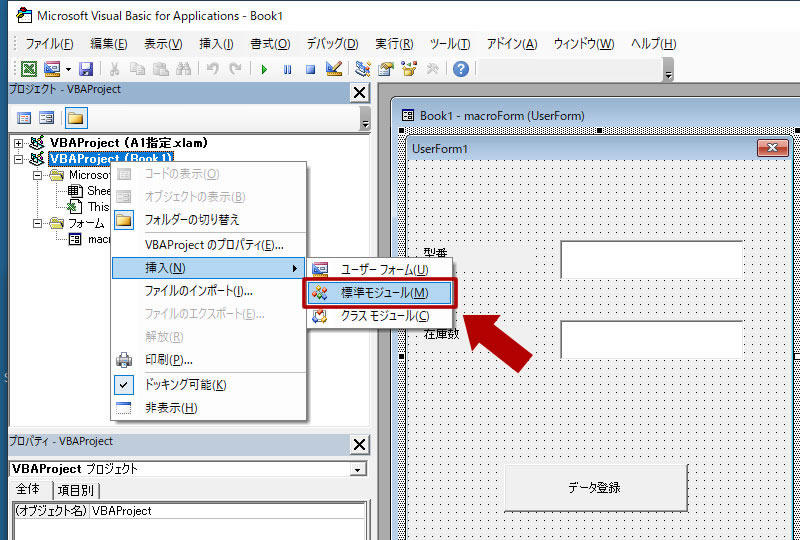The height and width of the screenshot is (540, 800).
Task: Expand VBAProject (A1指定.xlam) tree node
Action: 19,143
